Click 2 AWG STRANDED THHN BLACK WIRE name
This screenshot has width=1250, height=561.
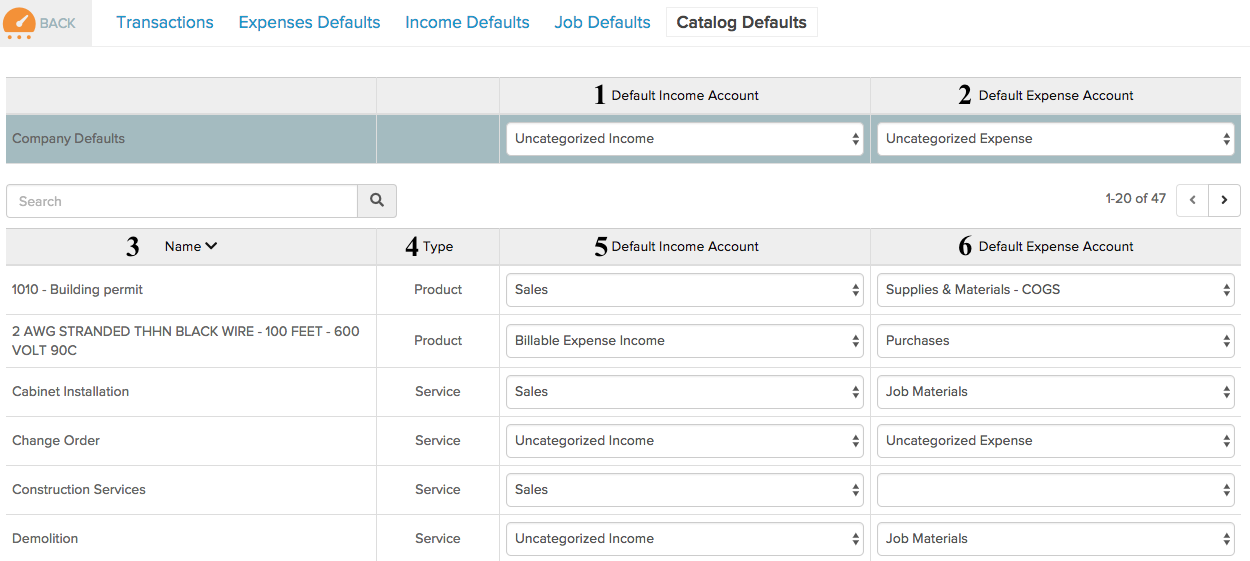click(x=186, y=341)
